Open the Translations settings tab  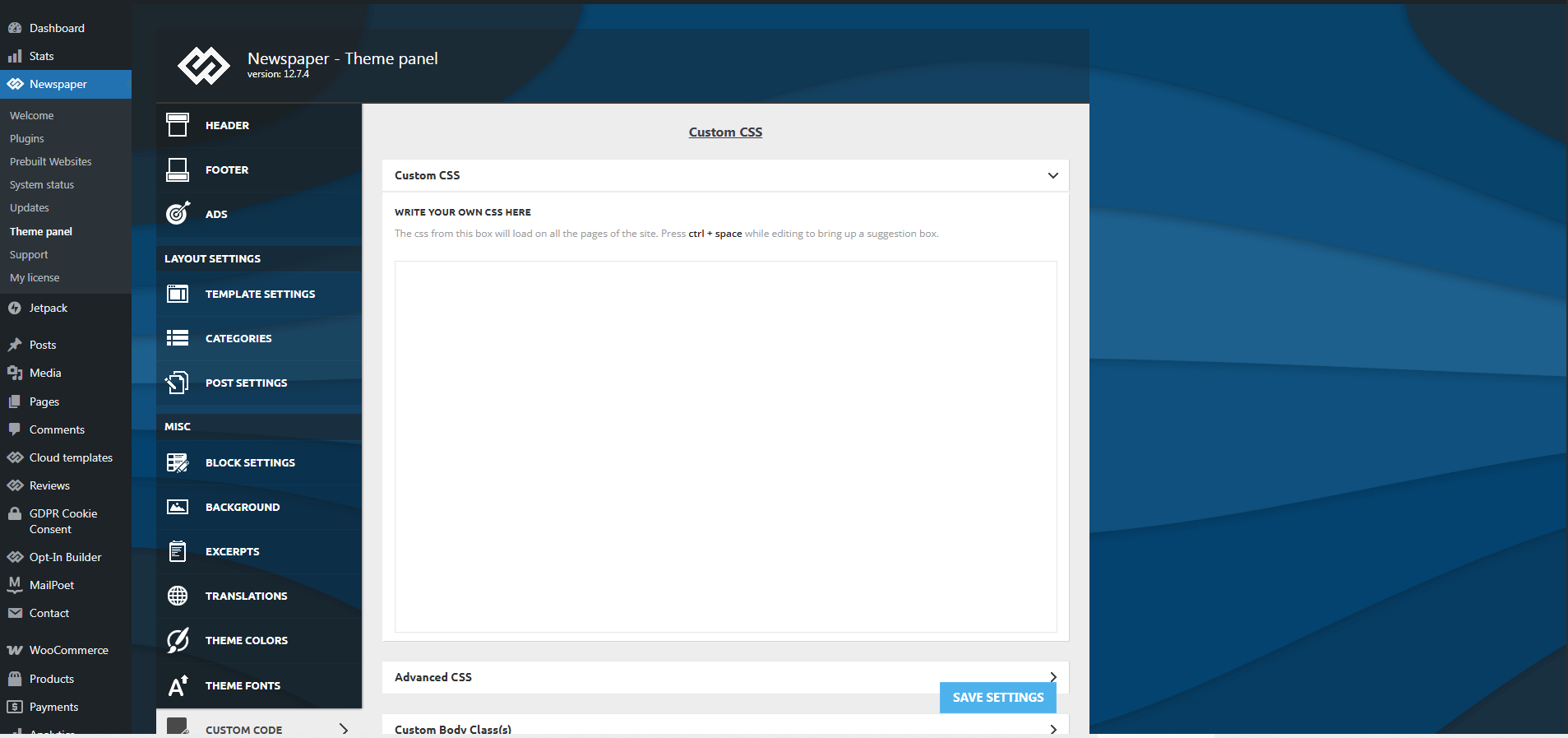coord(259,596)
